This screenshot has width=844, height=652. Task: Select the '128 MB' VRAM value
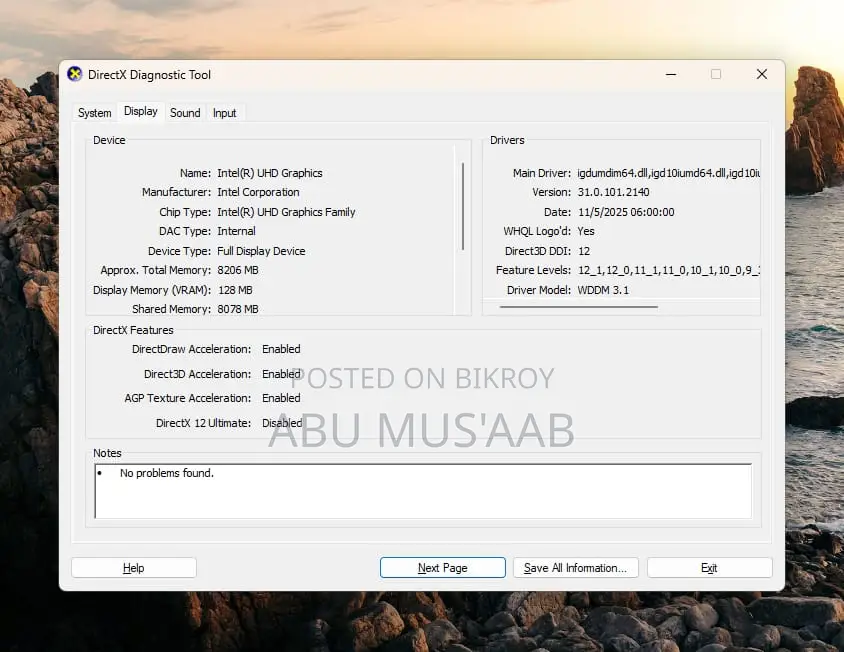235,290
